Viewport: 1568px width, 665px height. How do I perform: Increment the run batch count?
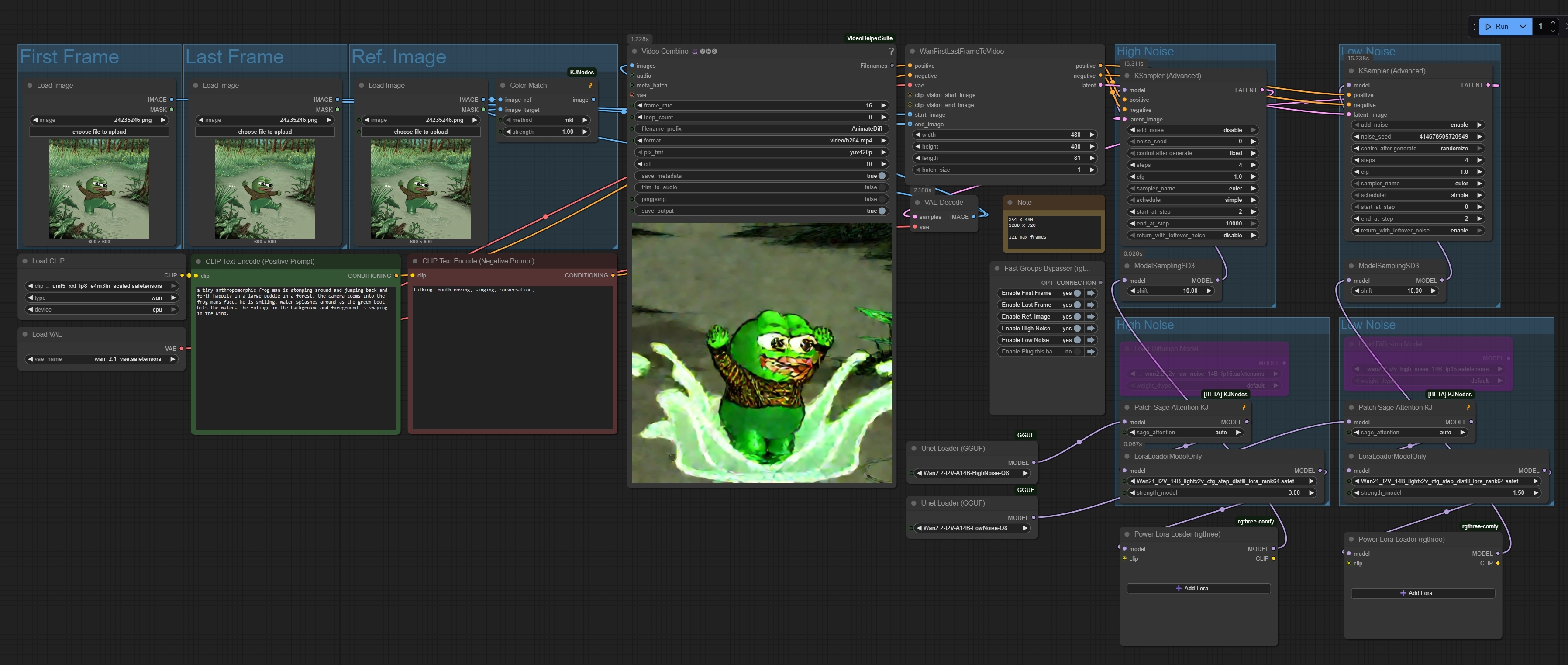click(1553, 23)
